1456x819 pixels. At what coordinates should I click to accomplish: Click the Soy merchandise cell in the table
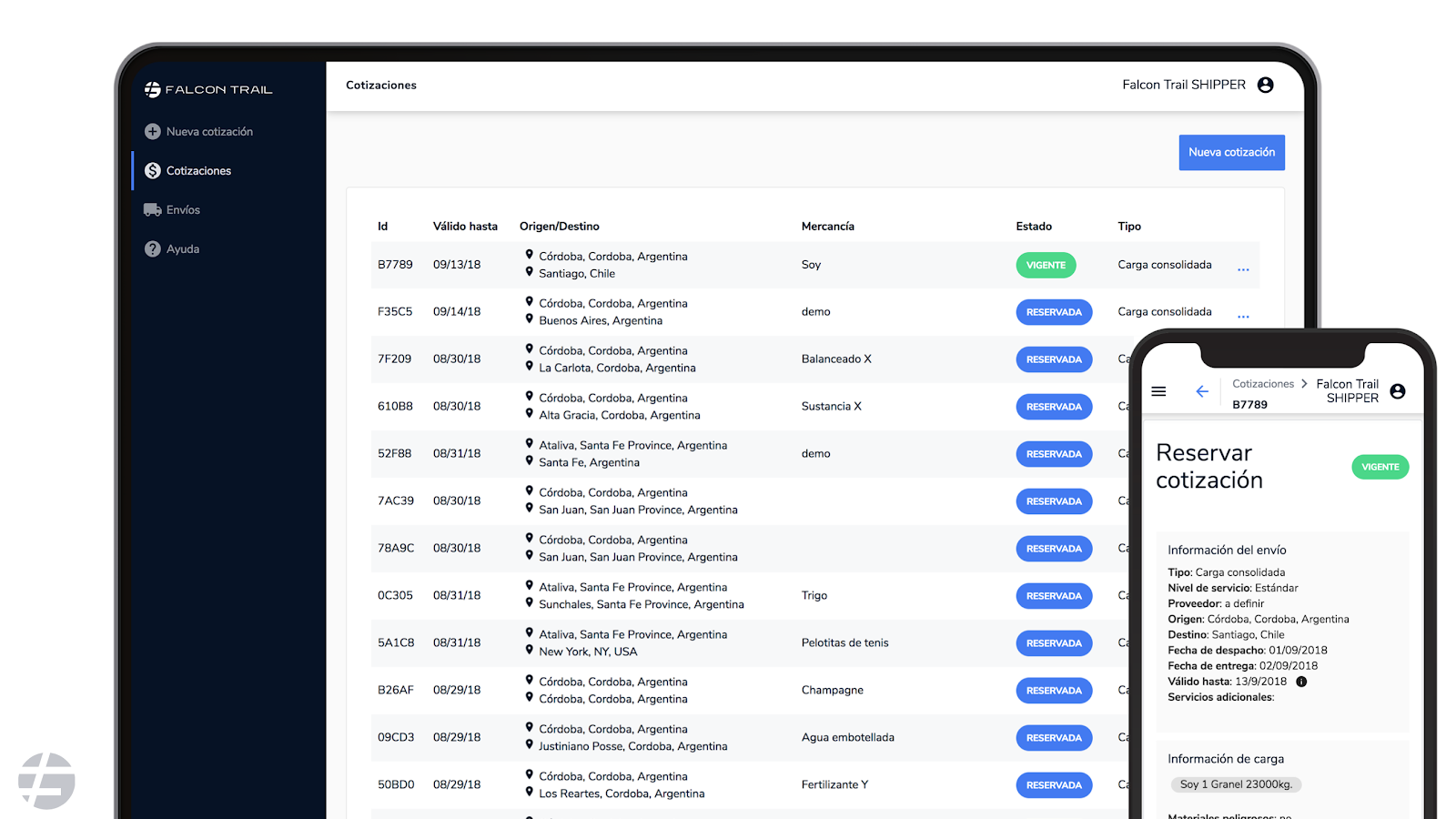click(x=811, y=265)
